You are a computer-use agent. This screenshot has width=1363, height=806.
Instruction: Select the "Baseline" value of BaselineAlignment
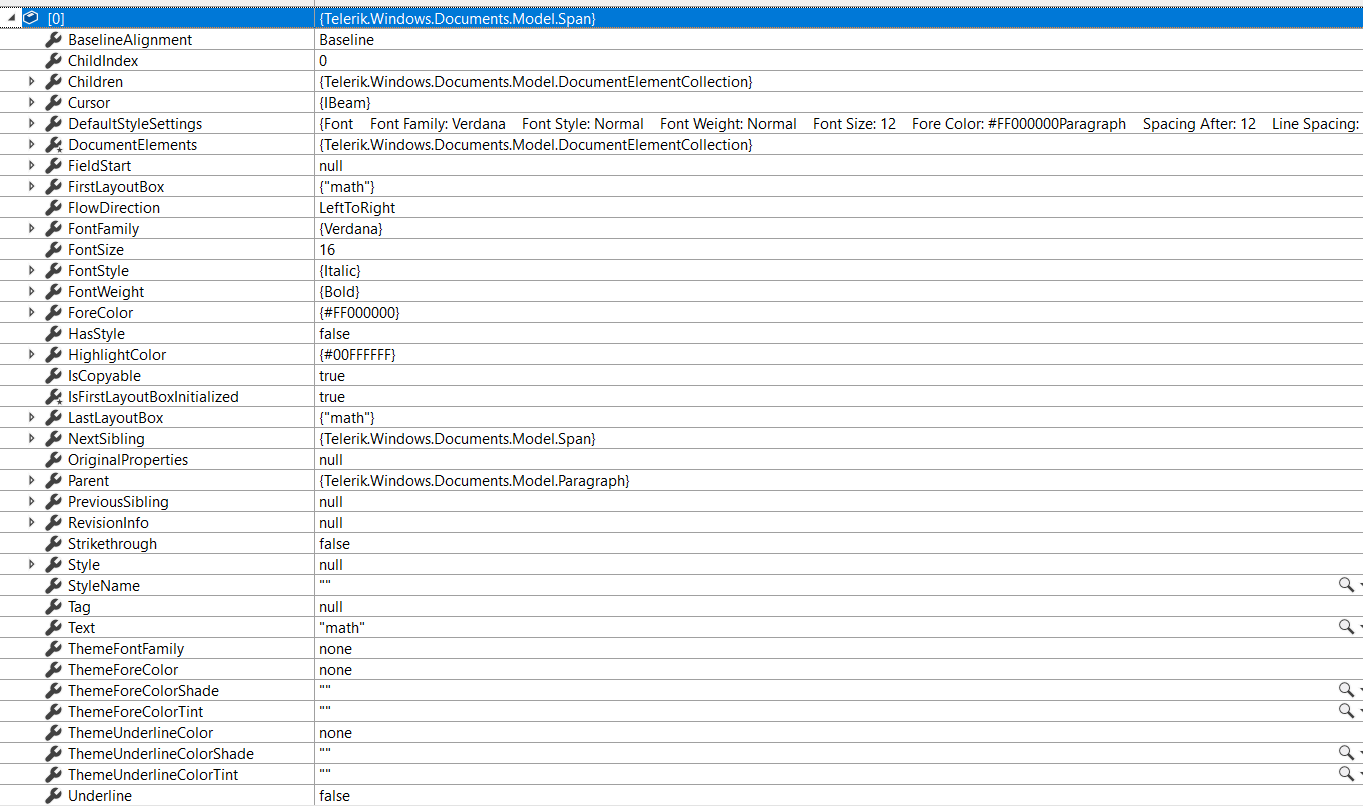pyautogui.click(x=346, y=40)
